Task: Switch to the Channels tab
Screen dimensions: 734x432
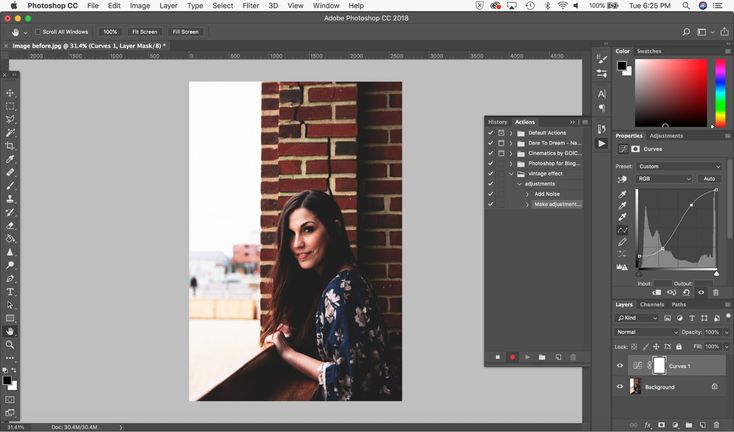Action: [652, 304]
